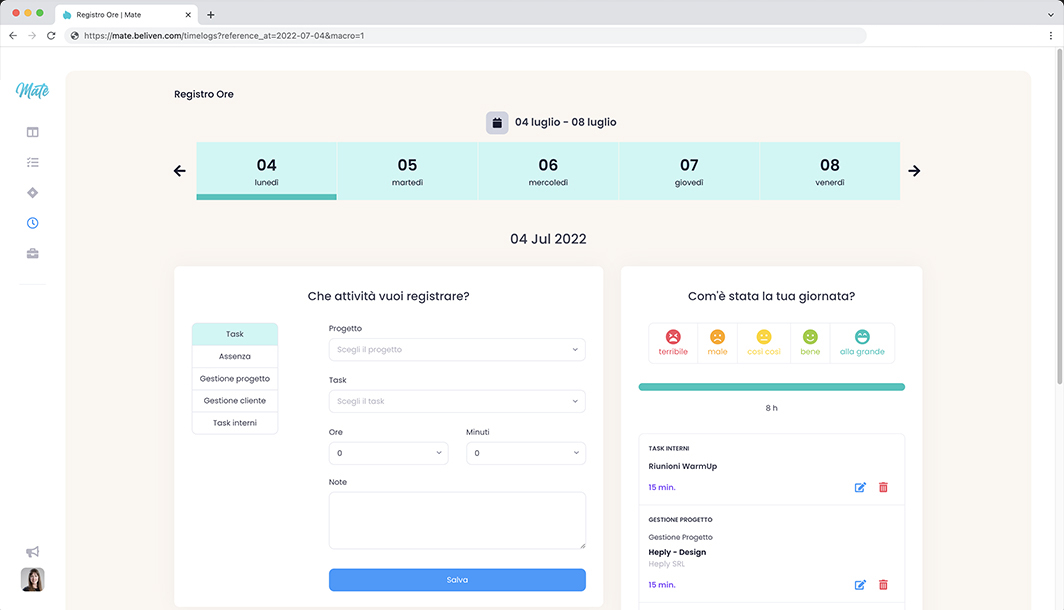Delete the Riunioni WarmUp time entry

pos(884,487)
